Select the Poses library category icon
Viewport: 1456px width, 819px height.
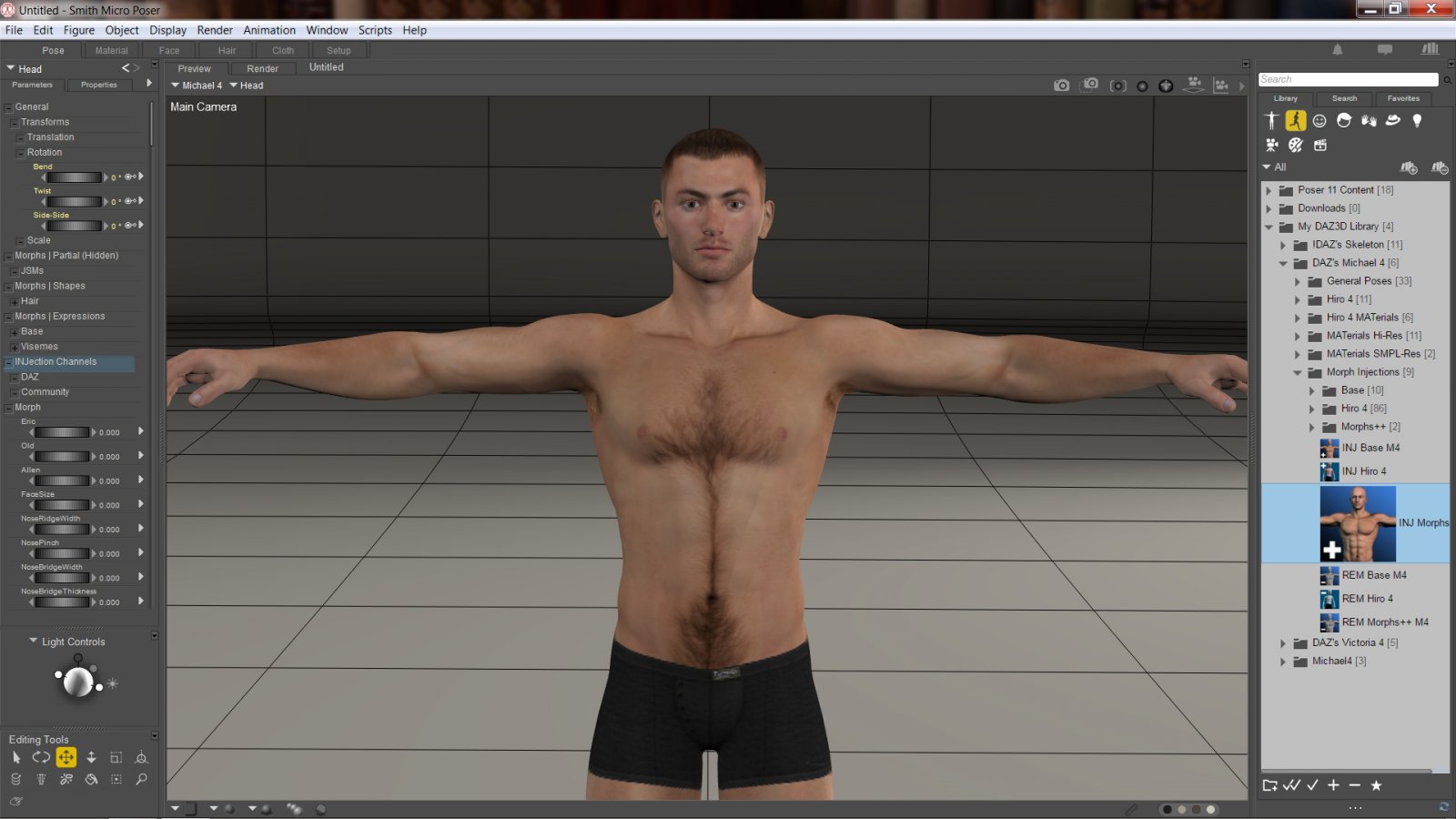pyautogui.click(x=1296, y=119)
